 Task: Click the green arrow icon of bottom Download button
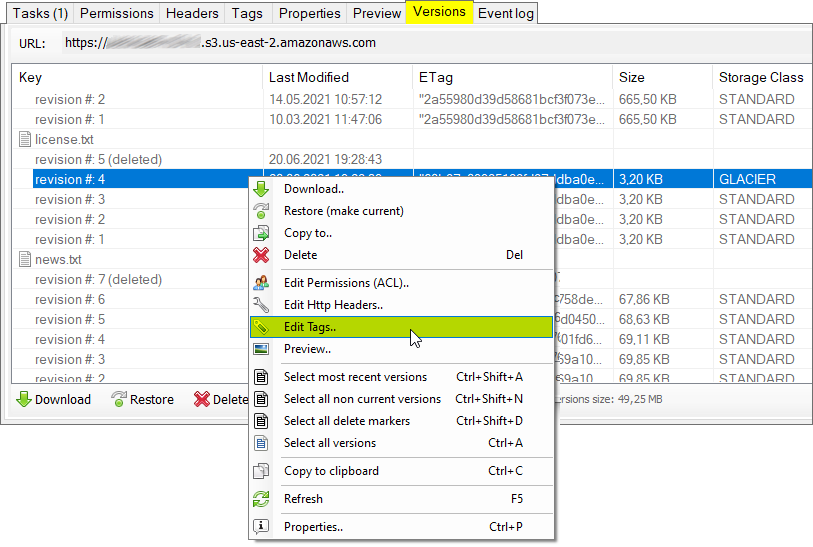(x=24, y=399)
